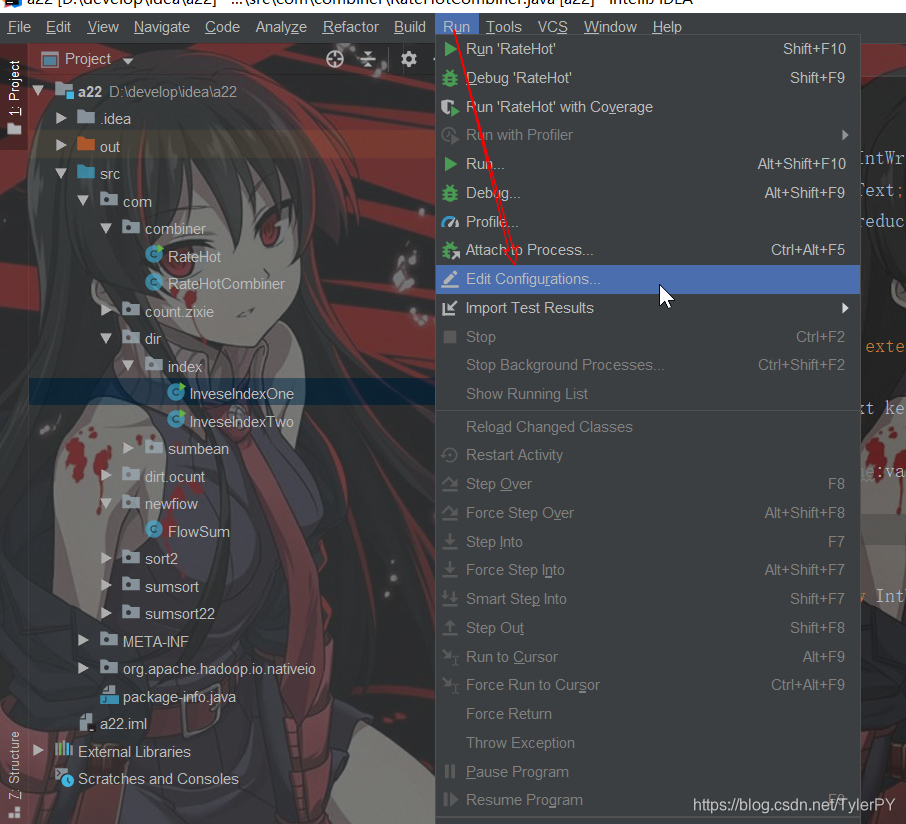
Task: Select the sumsort22 package
Action: [180, 614]
